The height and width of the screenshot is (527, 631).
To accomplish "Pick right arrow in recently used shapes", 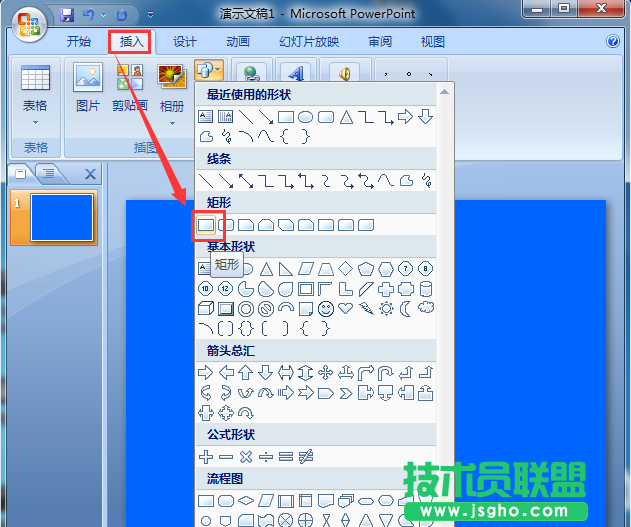I will pyautogui.click(x=405, y=117).
